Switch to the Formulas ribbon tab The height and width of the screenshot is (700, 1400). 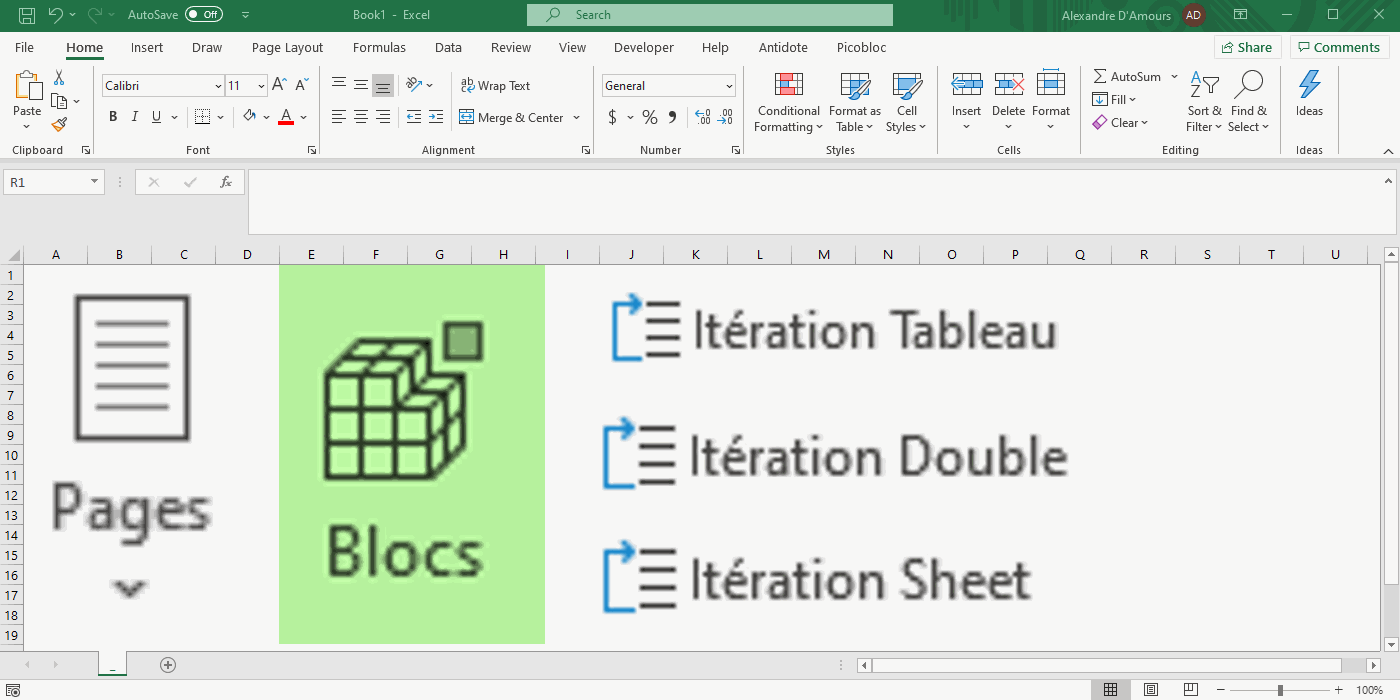click(379, 47)
